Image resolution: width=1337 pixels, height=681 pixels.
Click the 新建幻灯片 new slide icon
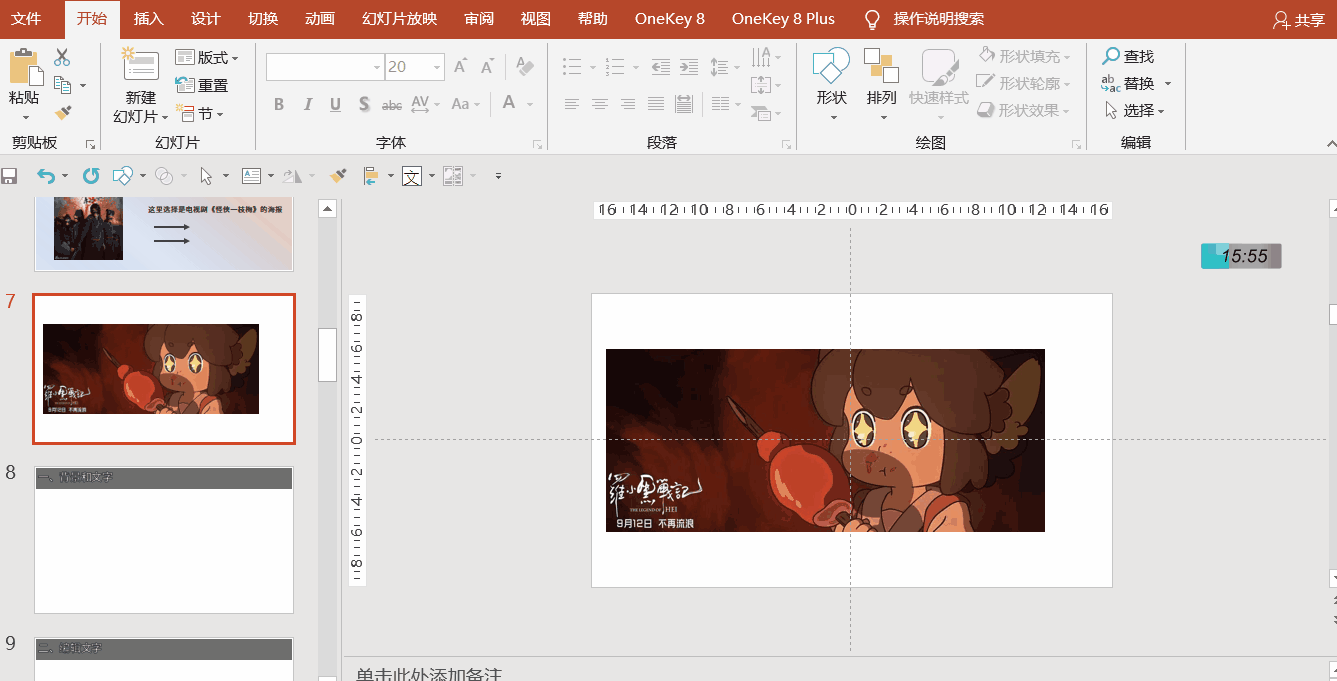click(x=141, y=65)
